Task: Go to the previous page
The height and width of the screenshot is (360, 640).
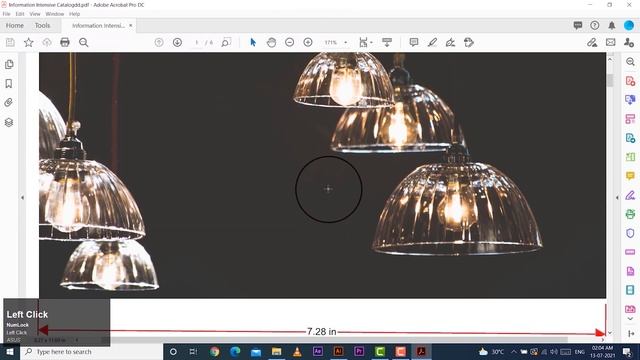Action: click(x=159, y=42)
